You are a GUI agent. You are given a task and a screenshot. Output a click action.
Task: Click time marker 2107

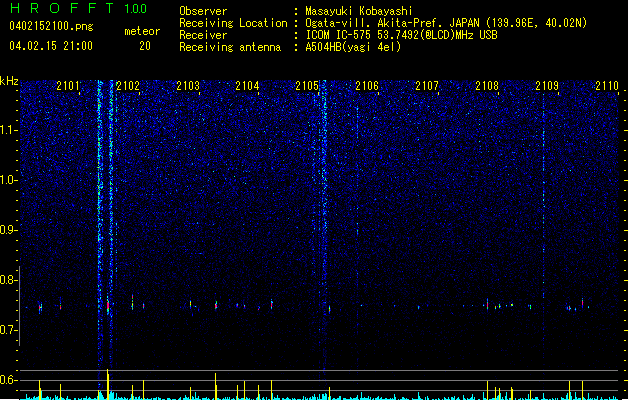427,85
